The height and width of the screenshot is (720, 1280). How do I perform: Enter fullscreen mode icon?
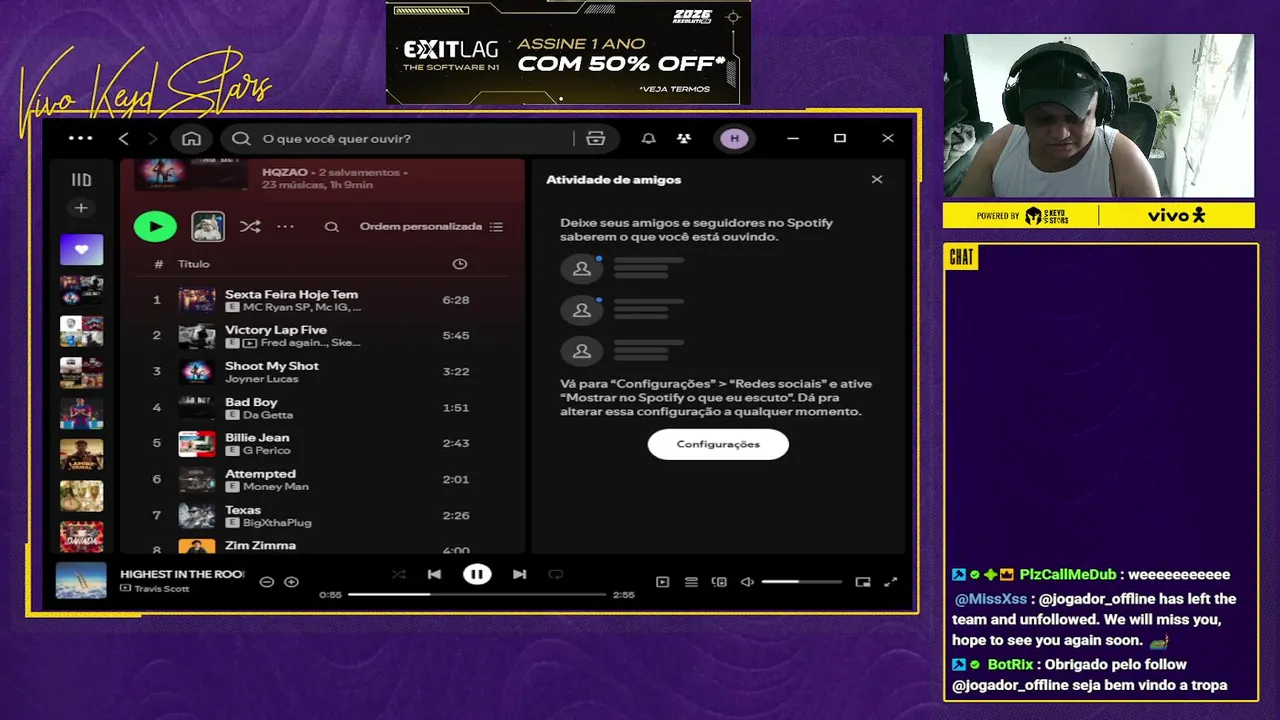(x=891, y=582)
